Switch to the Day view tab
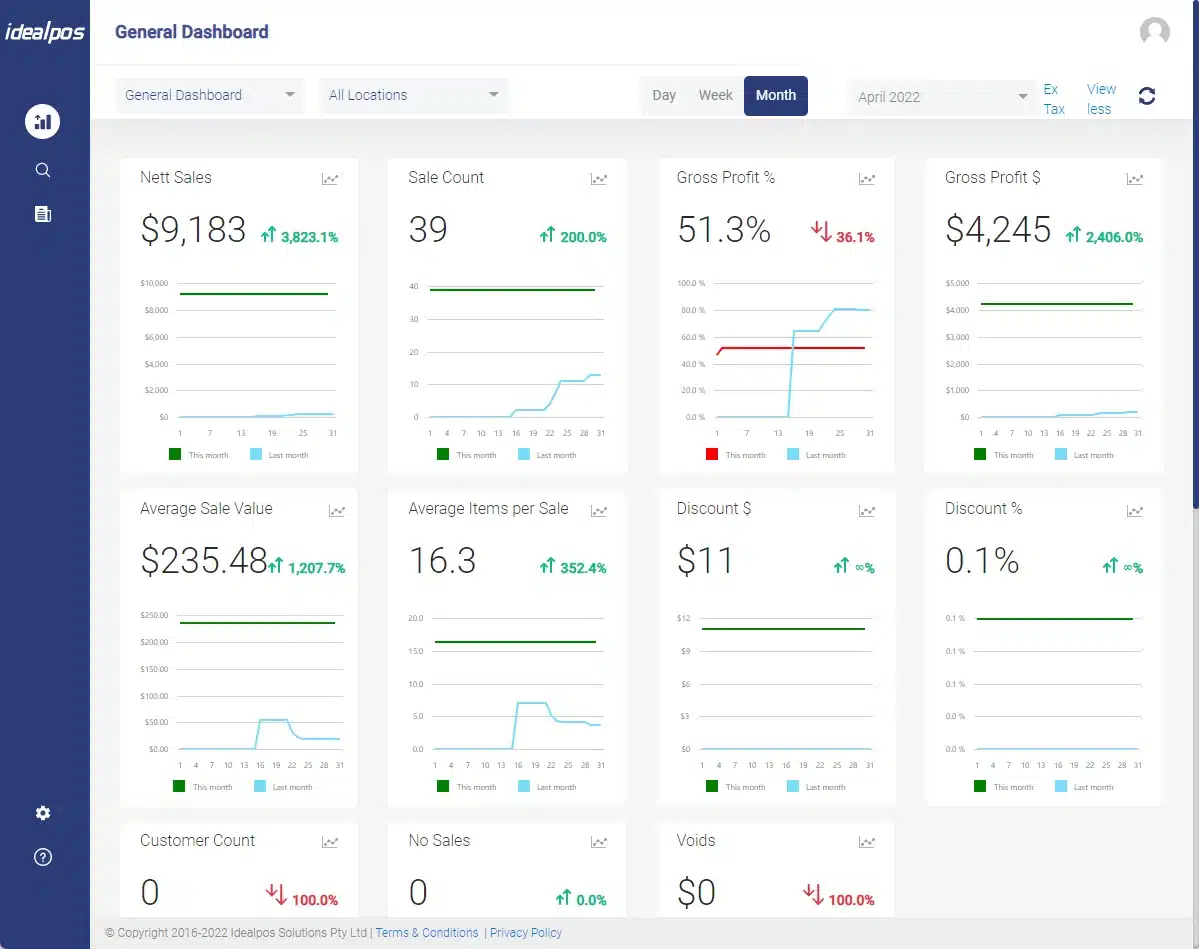This screenshot has width=1199, height=949. 664,96
